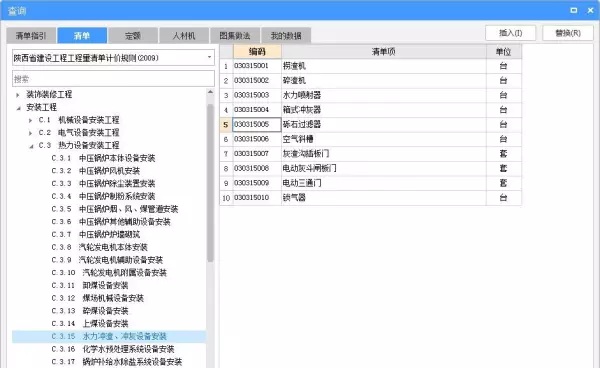600x368 pixels.
Task: Select code cell 030315008
Action: point(257,168)
